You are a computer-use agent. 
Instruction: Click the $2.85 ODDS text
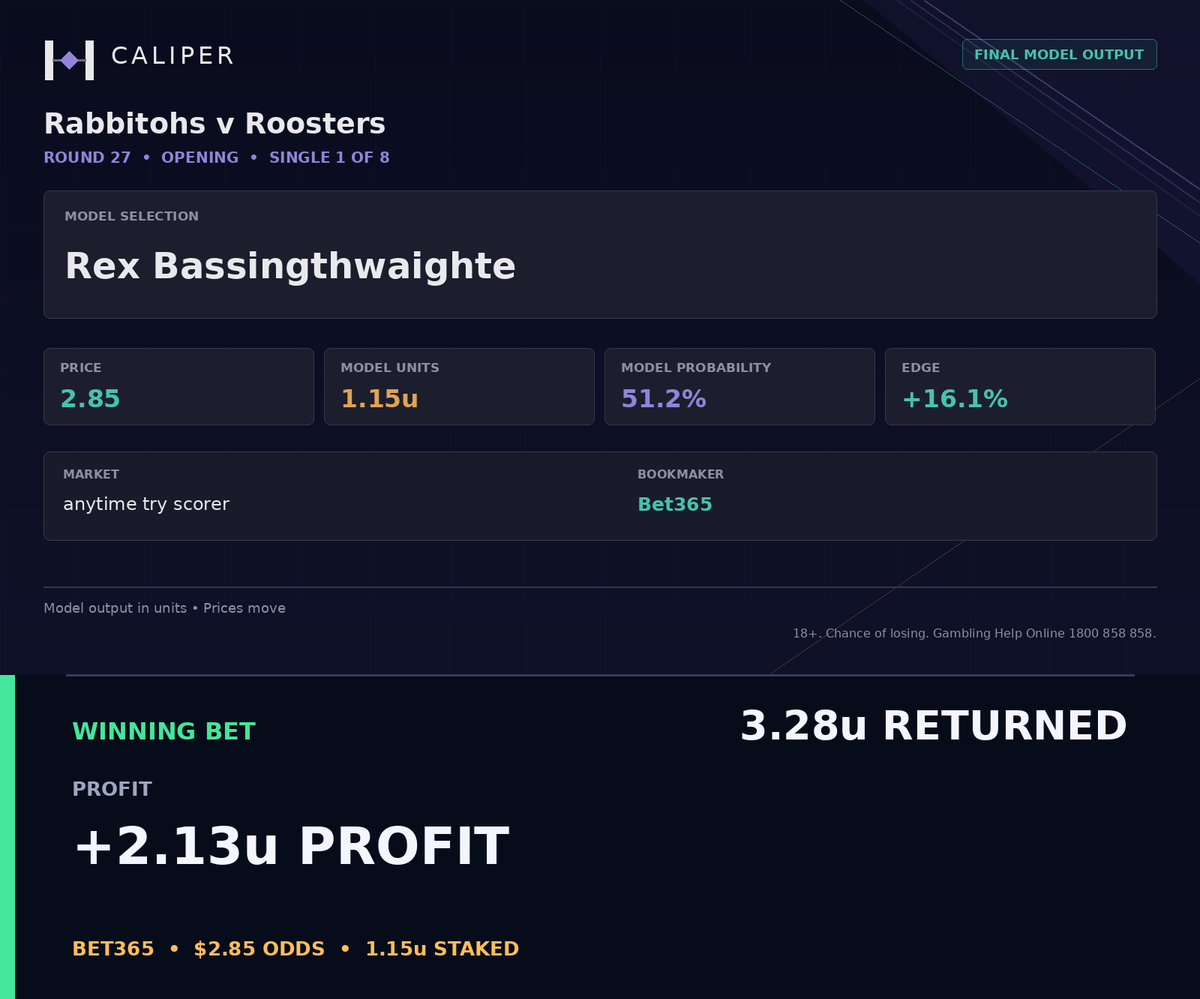pyautogui.click(x=259, y=949)
